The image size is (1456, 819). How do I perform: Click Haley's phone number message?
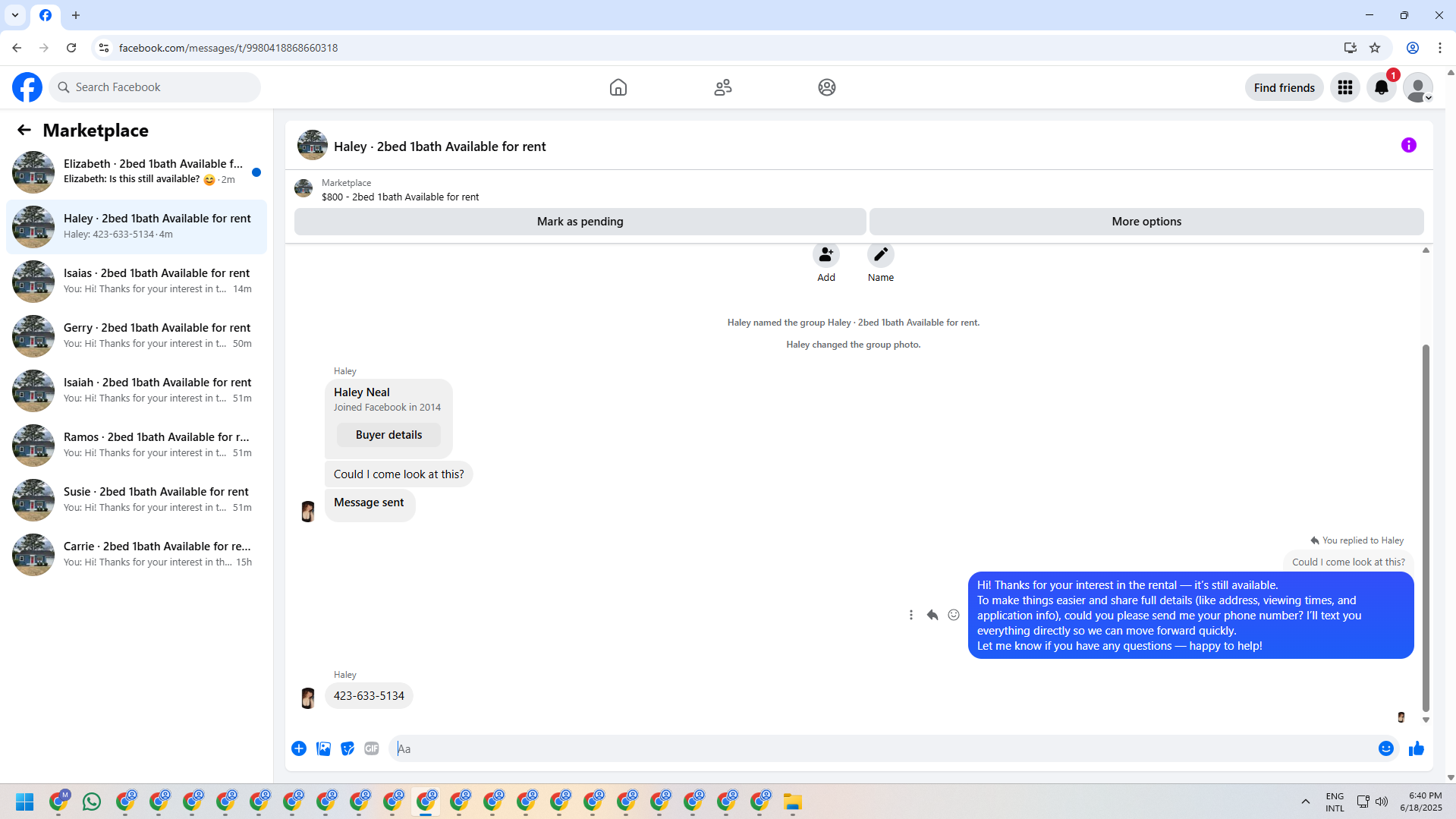pyautogui.click(x=369, y=696)
